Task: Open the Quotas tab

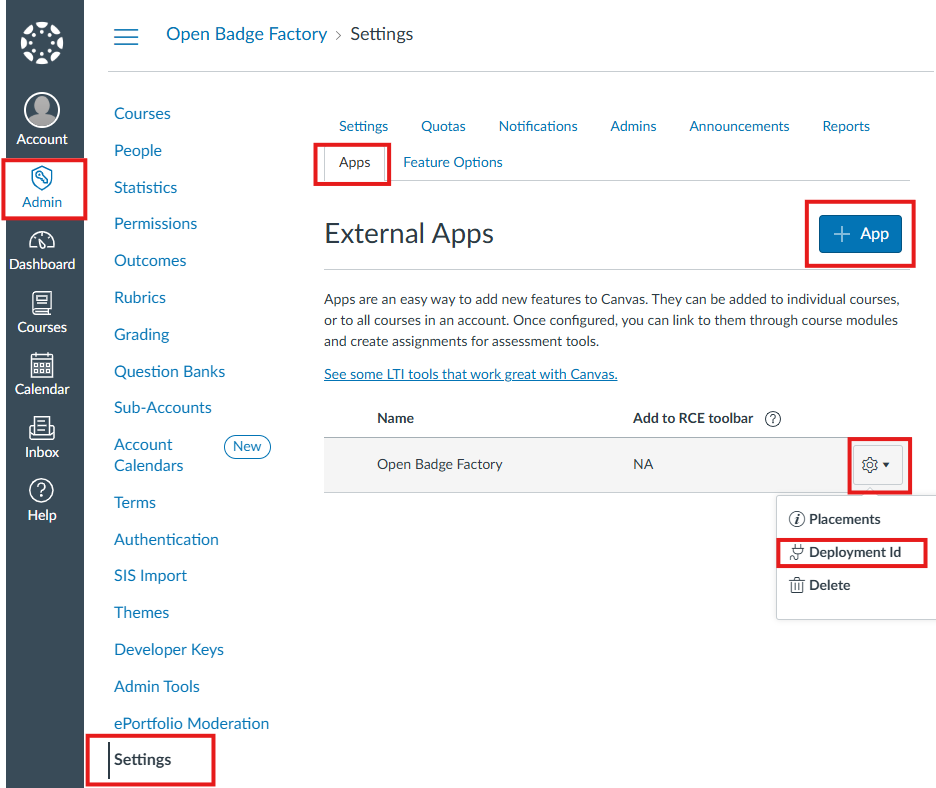Action: tap(443, 127)
